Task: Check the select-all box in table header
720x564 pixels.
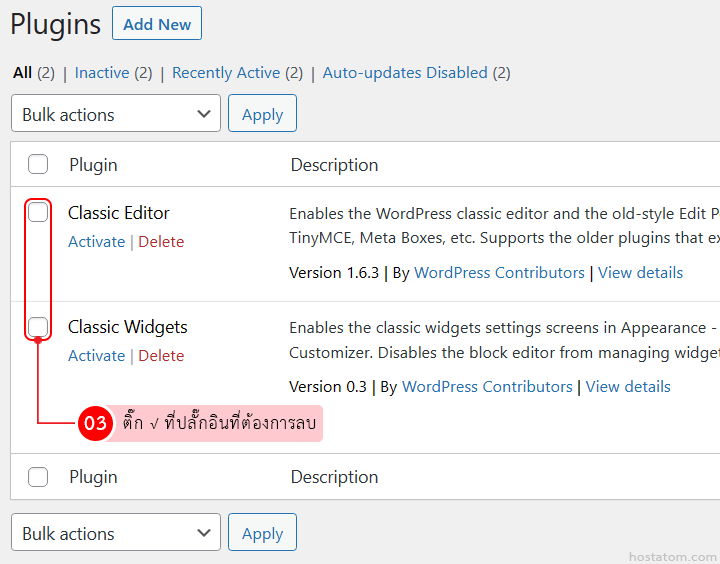Action: (x=38, y=165)
